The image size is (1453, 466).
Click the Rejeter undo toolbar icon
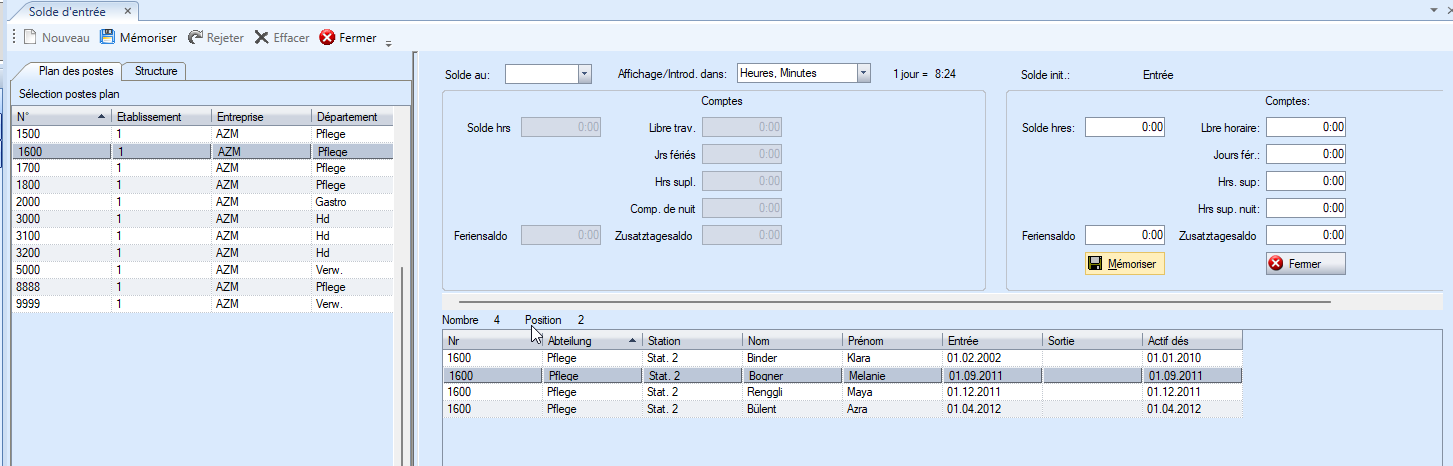(x=194, y=38)
